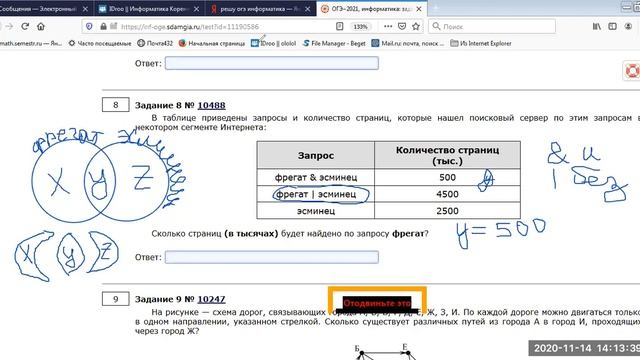Open page actions three-dots menu
640x360 pixels.
pos(388,27)
